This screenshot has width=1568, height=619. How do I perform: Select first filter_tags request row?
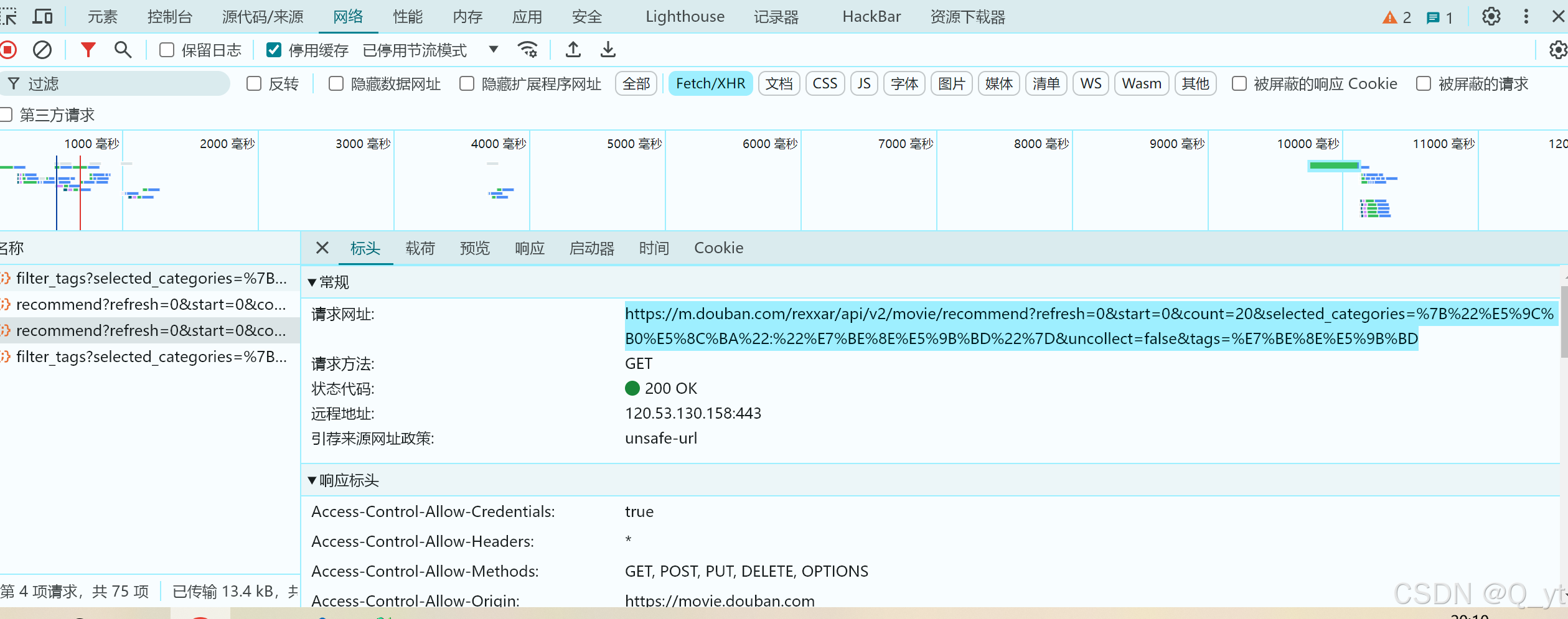click(x=149, y=279)
